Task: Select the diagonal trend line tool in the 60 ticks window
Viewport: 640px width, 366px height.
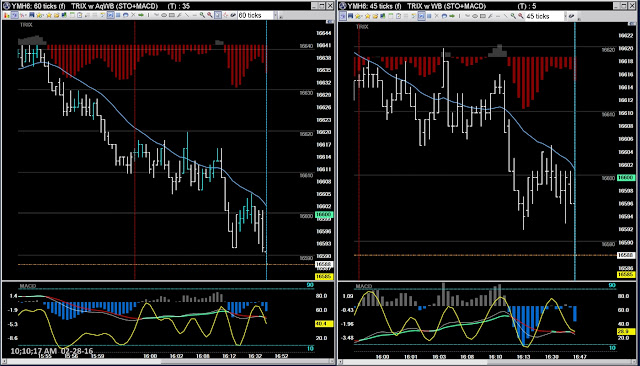Action: click(x=187, y=15)
